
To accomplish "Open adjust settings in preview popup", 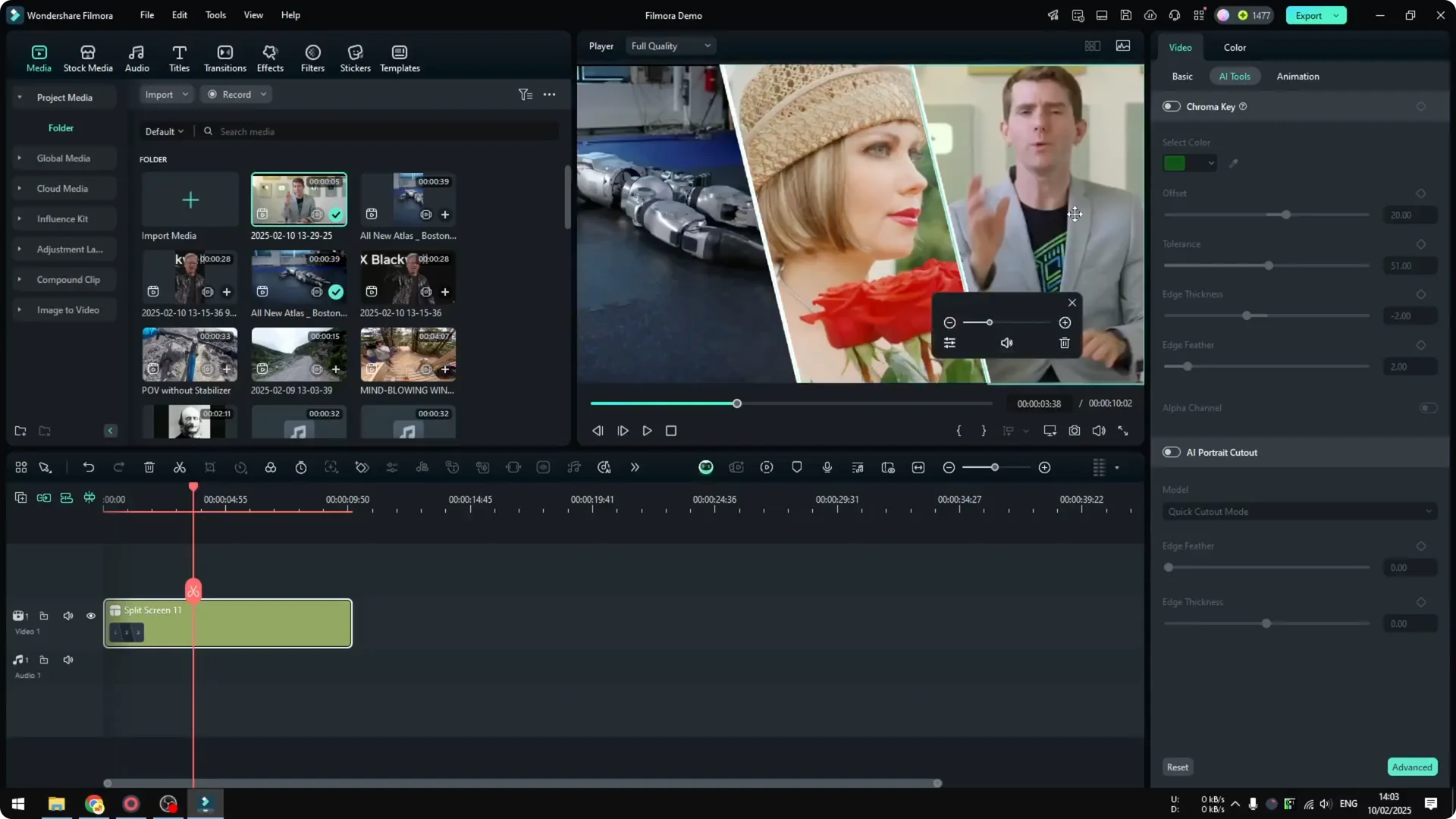I will 949,343.
